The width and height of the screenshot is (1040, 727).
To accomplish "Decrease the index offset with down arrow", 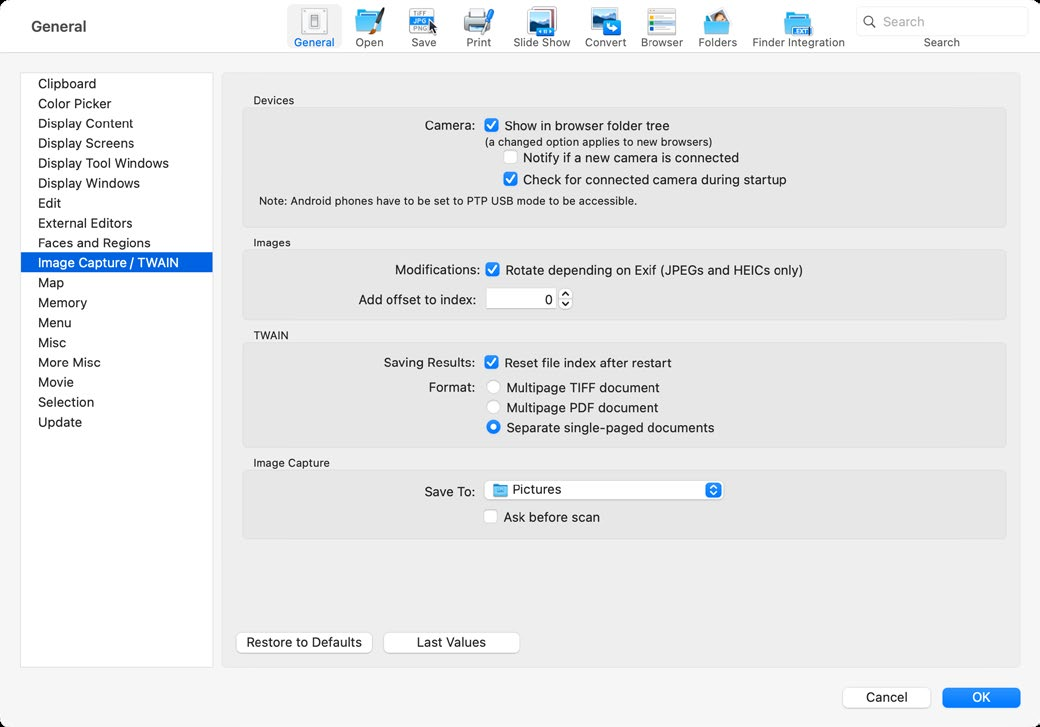I will click(565, 304).
